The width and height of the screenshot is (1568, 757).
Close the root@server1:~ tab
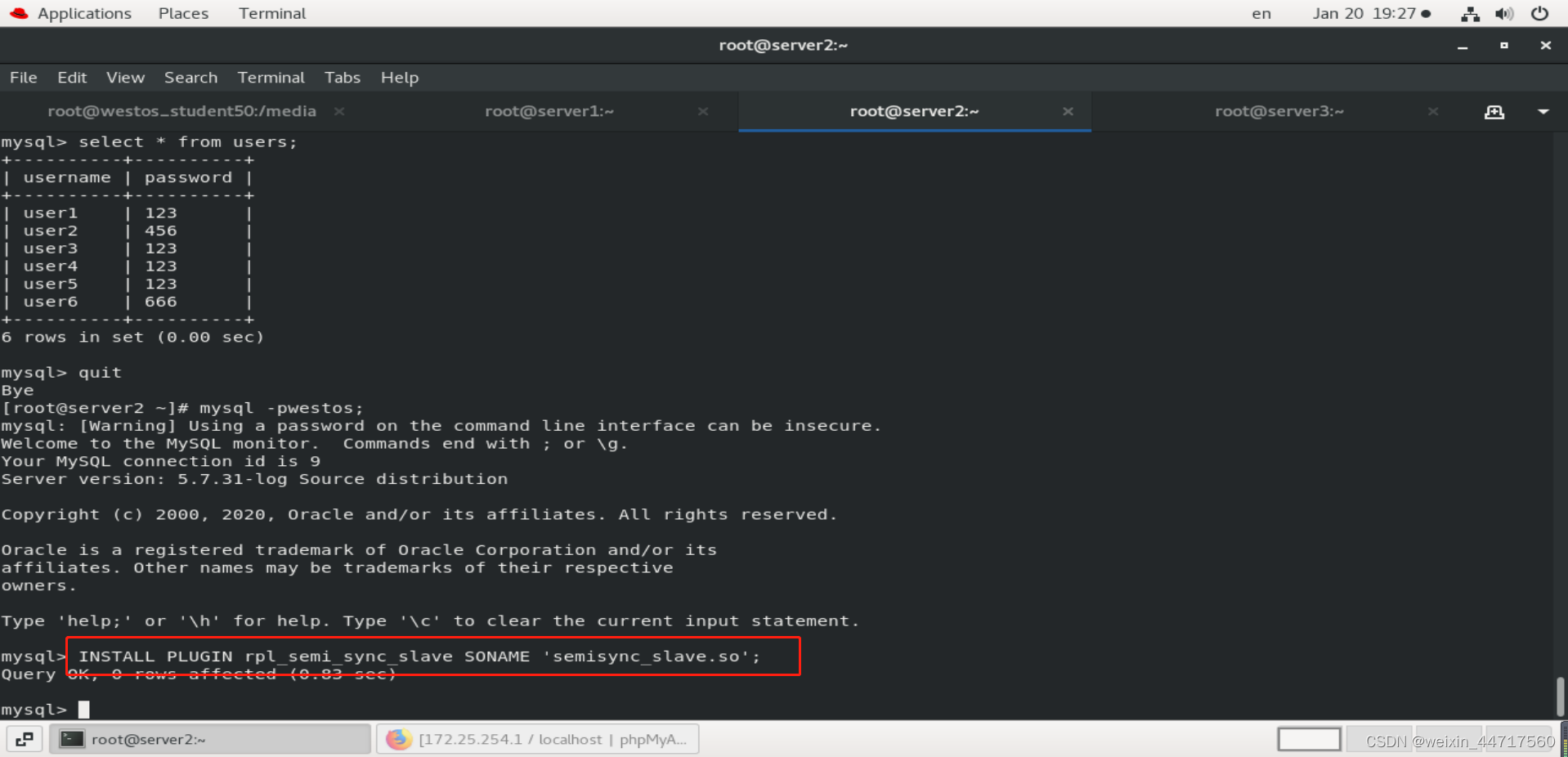pos(703,111)
